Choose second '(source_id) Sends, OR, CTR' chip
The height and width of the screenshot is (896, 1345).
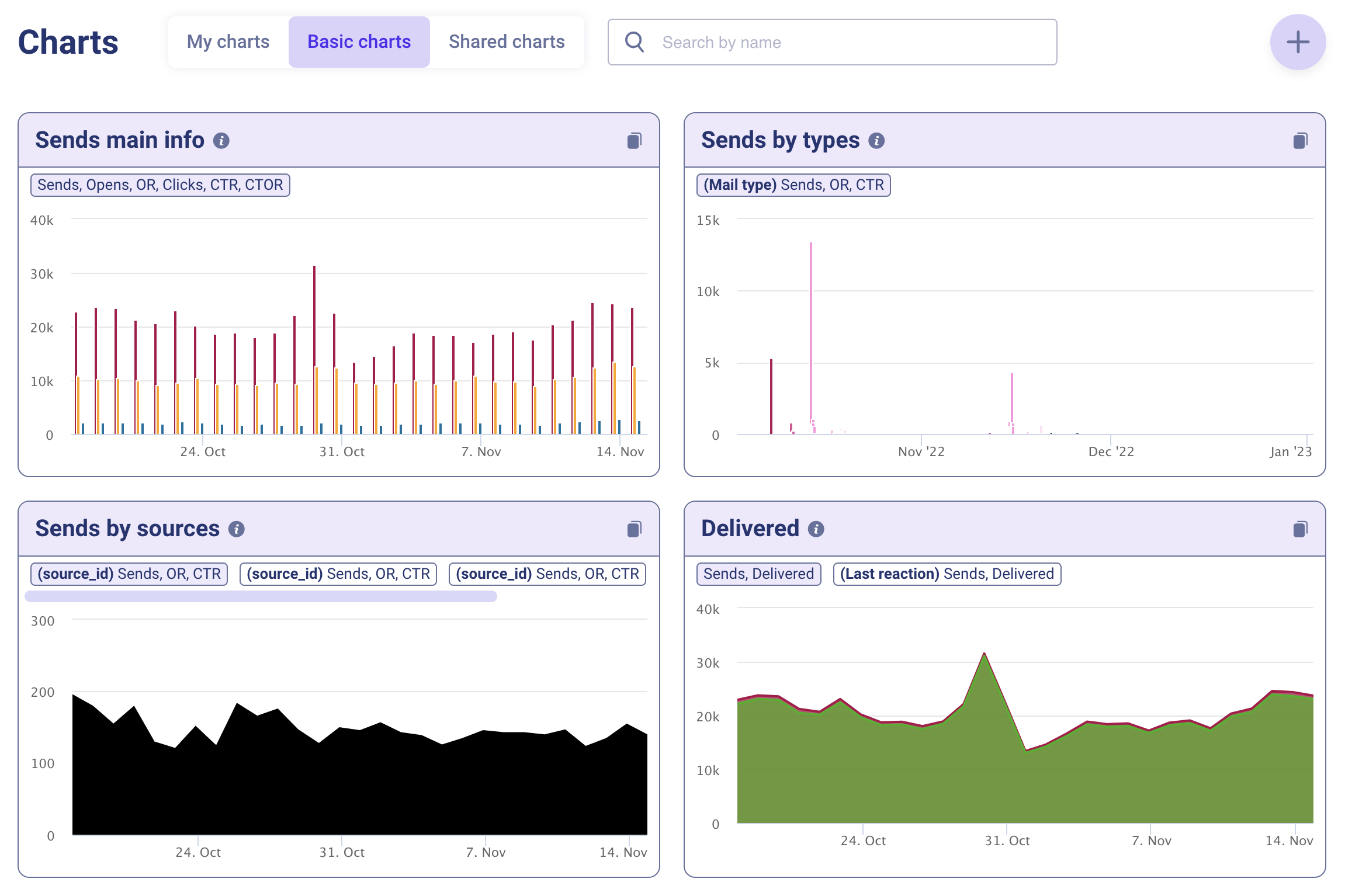coord(338,574)
